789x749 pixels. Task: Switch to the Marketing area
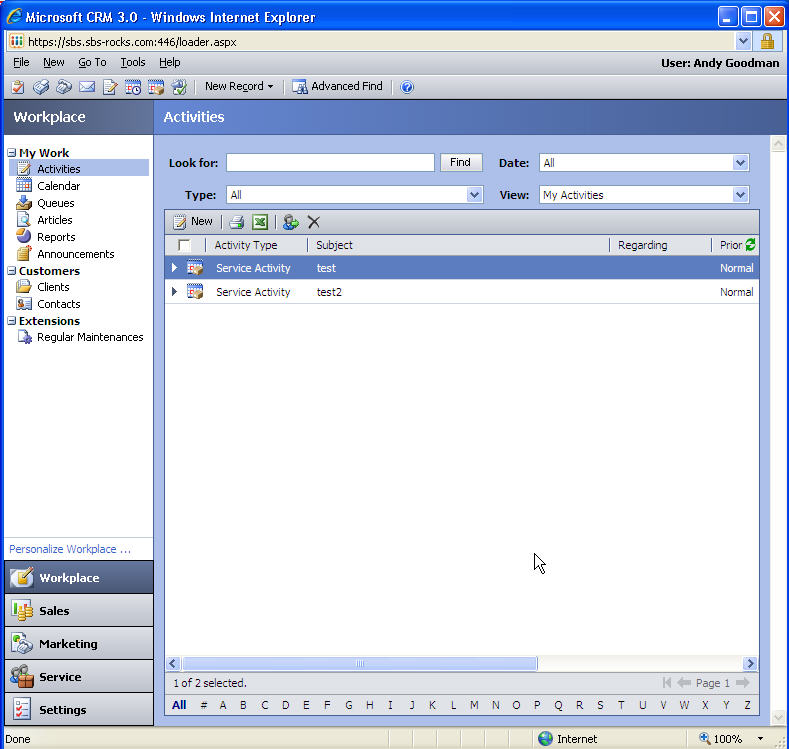[79, 644]
